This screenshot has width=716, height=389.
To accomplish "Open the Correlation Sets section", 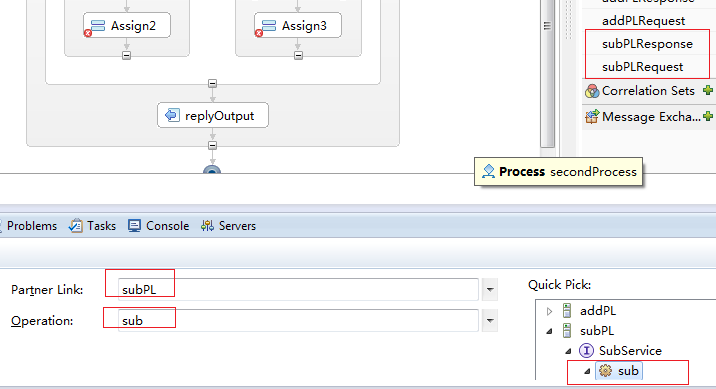I will point(648,91).
